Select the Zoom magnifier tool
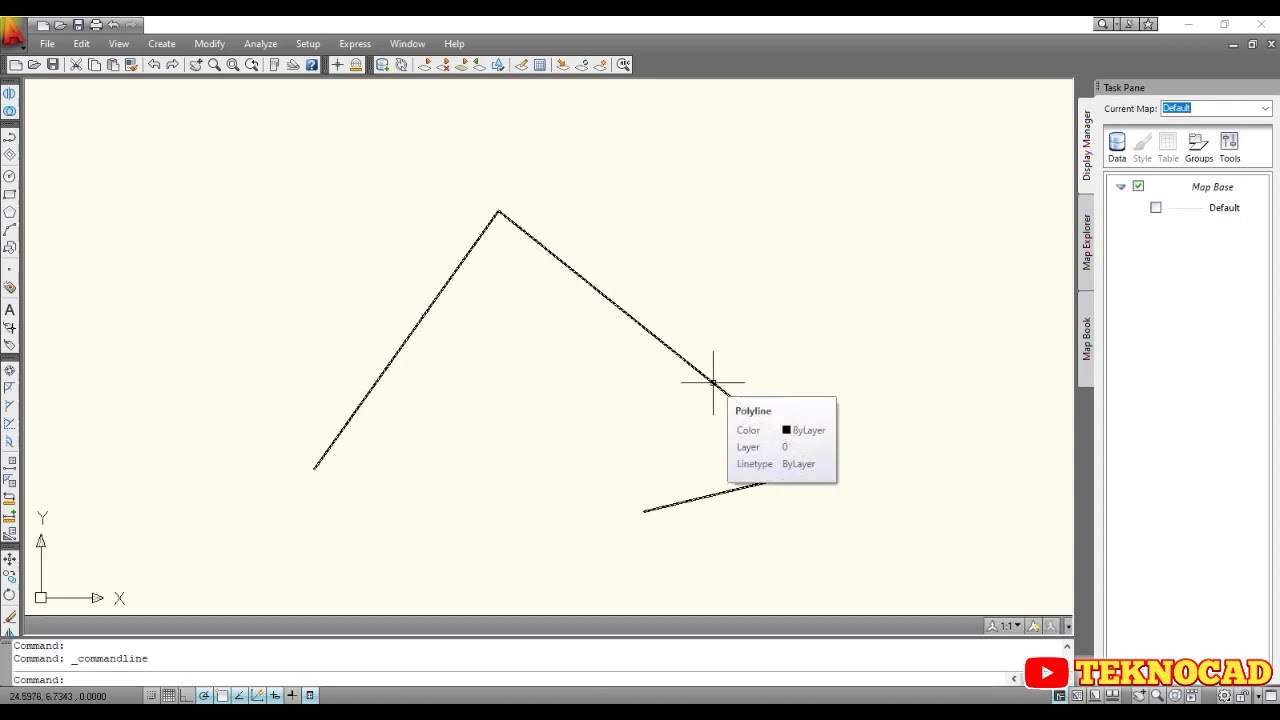This screenshot has height=720, width=1280. [x=214, y=65]
